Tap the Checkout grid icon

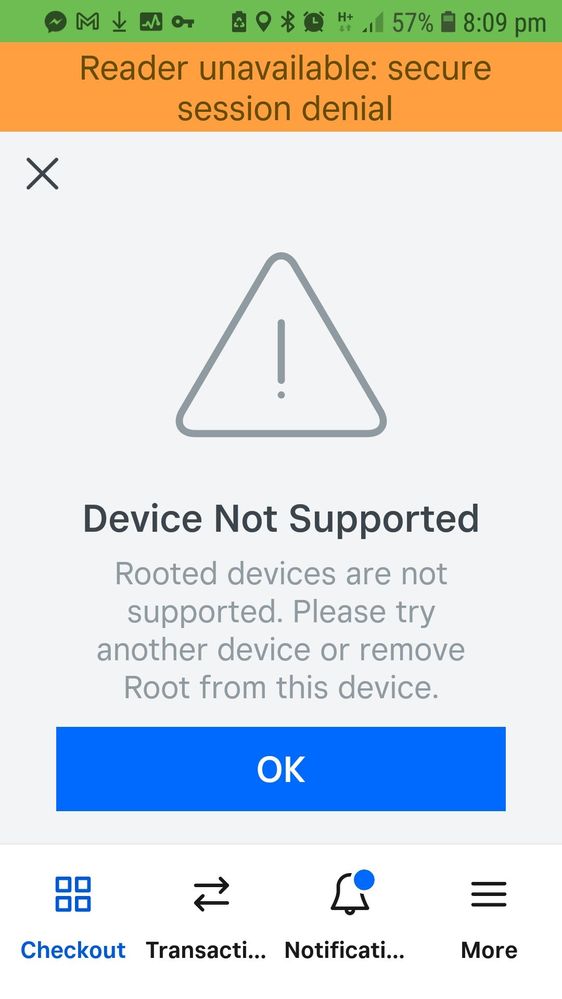(x=73, y=894)
